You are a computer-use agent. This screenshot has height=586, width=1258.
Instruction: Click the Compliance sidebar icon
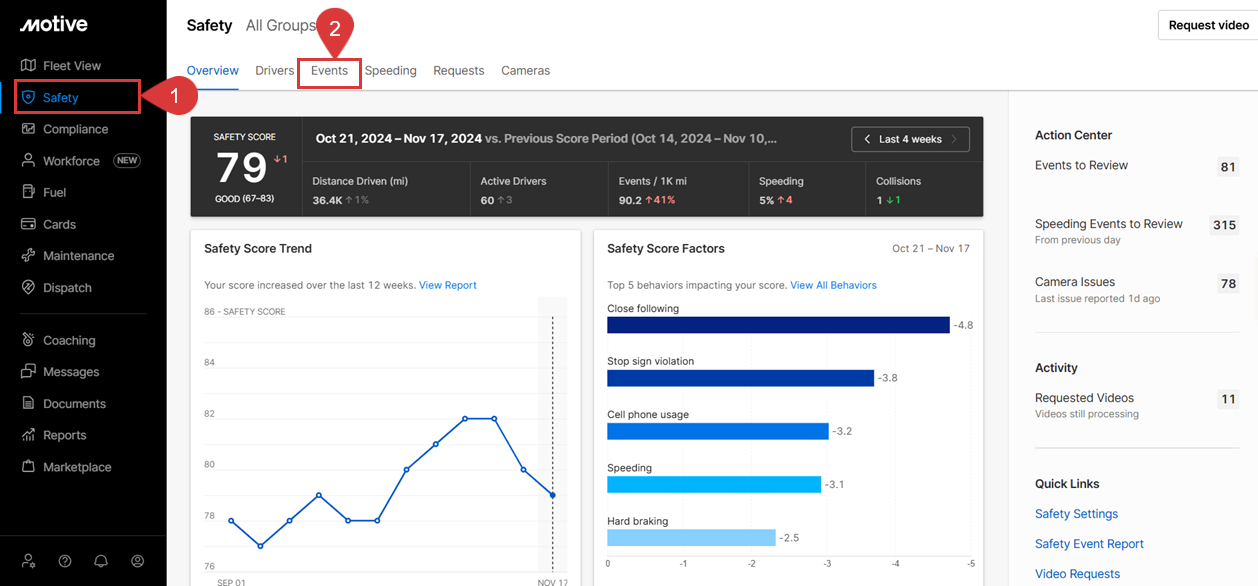point(28,129)
